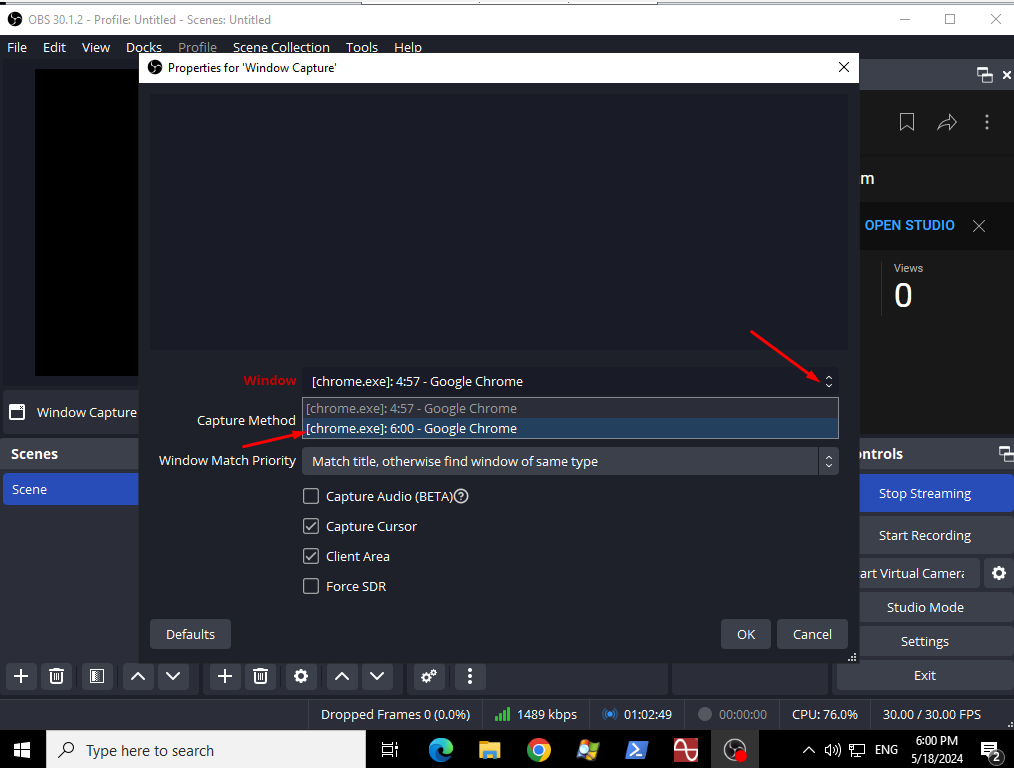Click the OPEN STUDIO link
Screen dimensions: 1014x768
pos(909,225)
